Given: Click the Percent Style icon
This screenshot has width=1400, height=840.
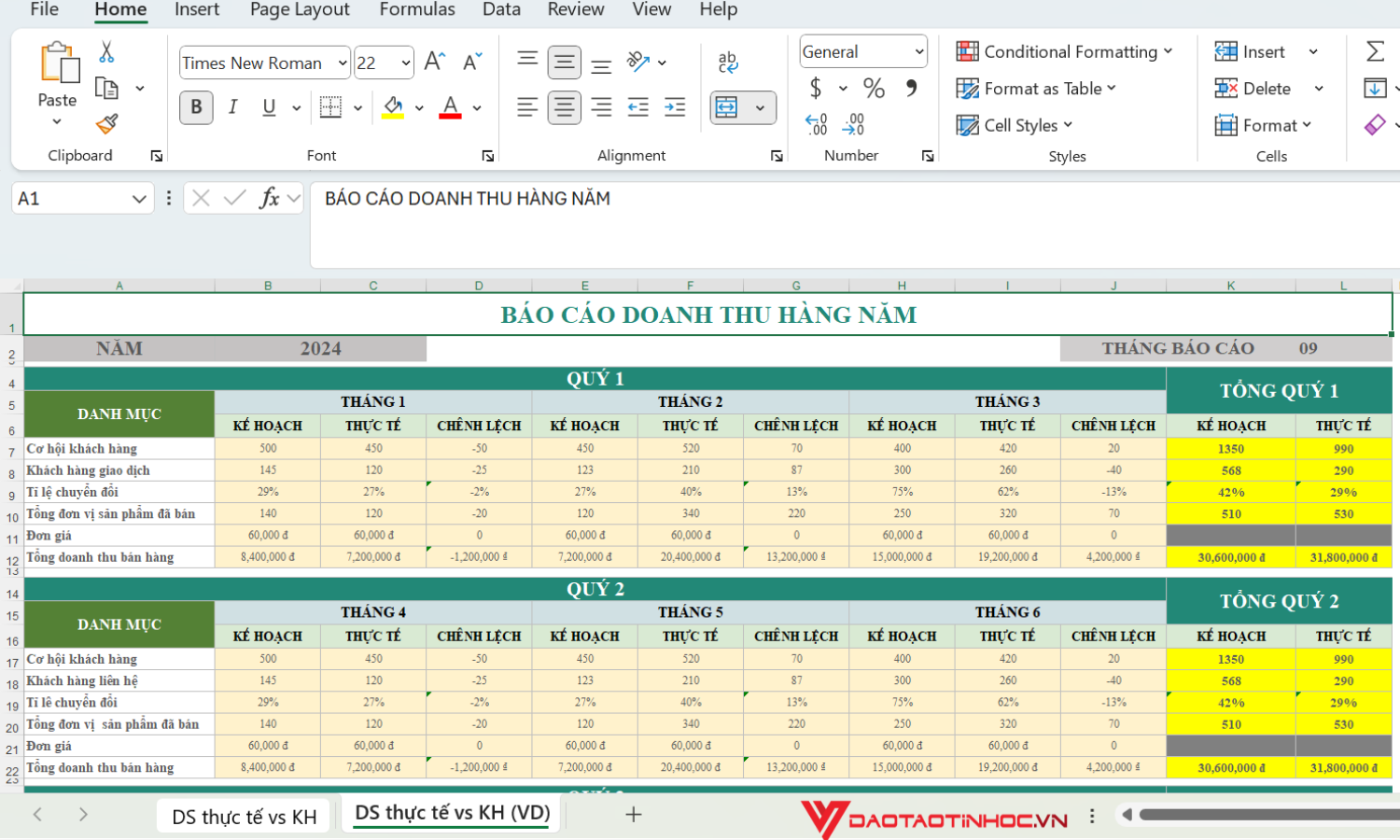Looking at the screenshot, I should 874,89.
